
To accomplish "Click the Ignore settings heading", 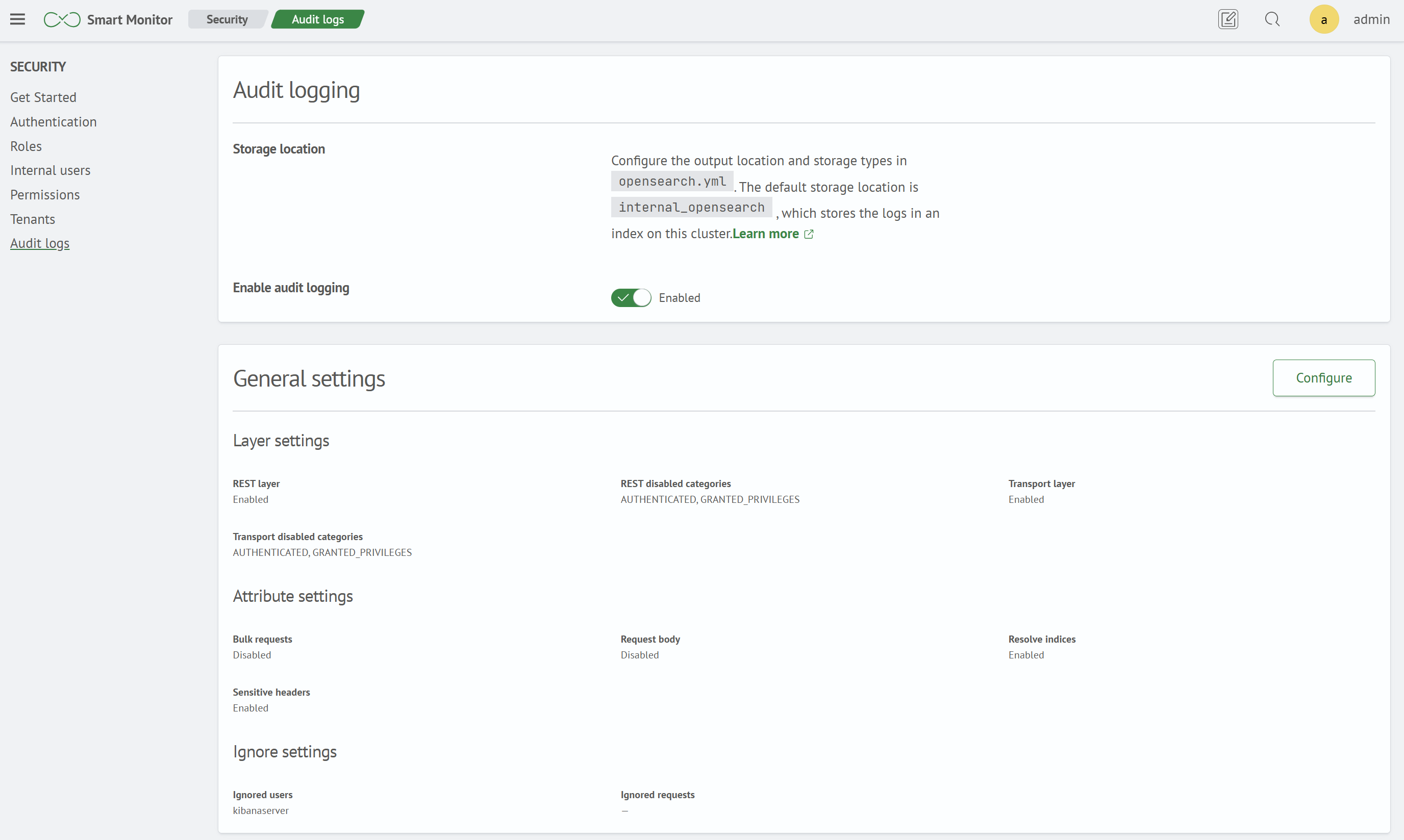I will (285, 752).
